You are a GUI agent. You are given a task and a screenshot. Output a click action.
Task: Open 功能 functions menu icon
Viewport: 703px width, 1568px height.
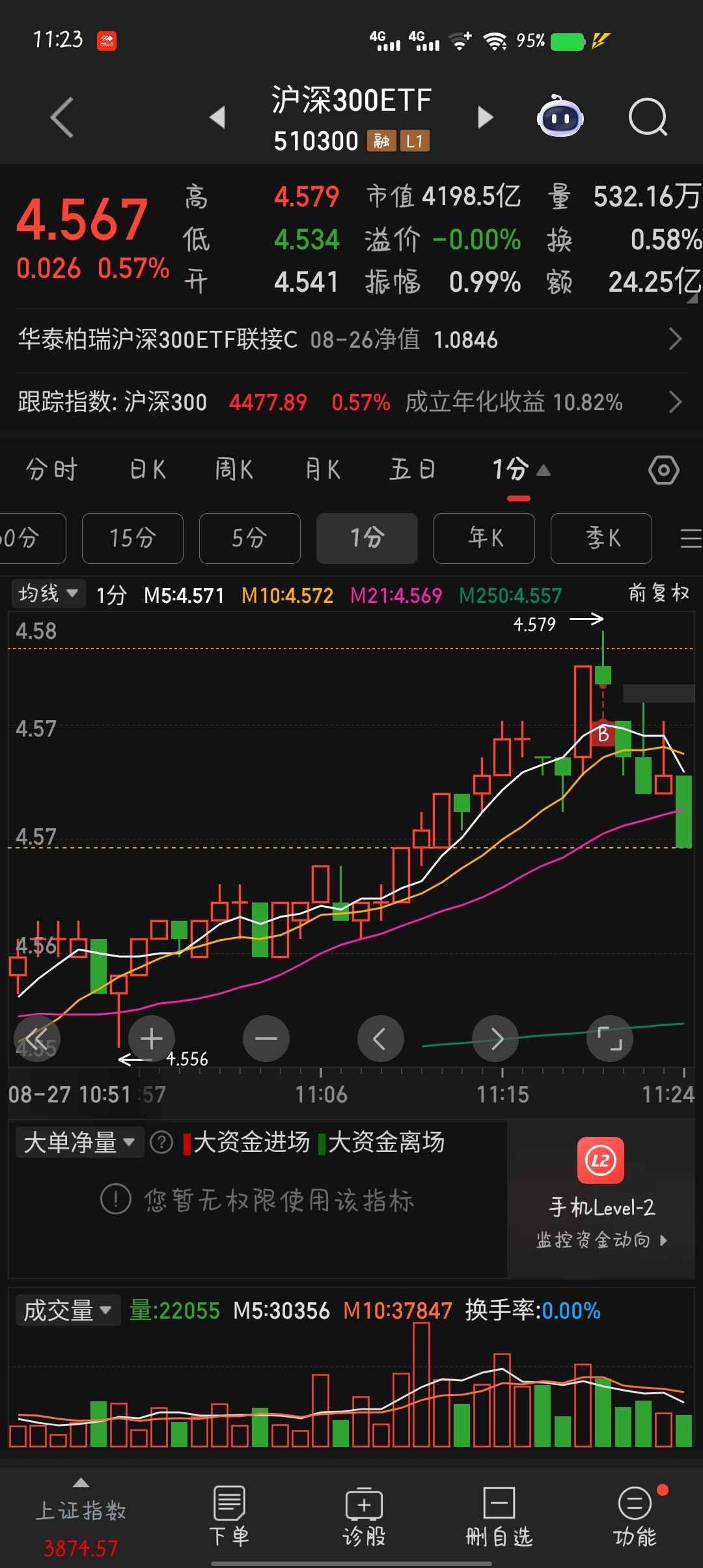[x=635, y=1516]
